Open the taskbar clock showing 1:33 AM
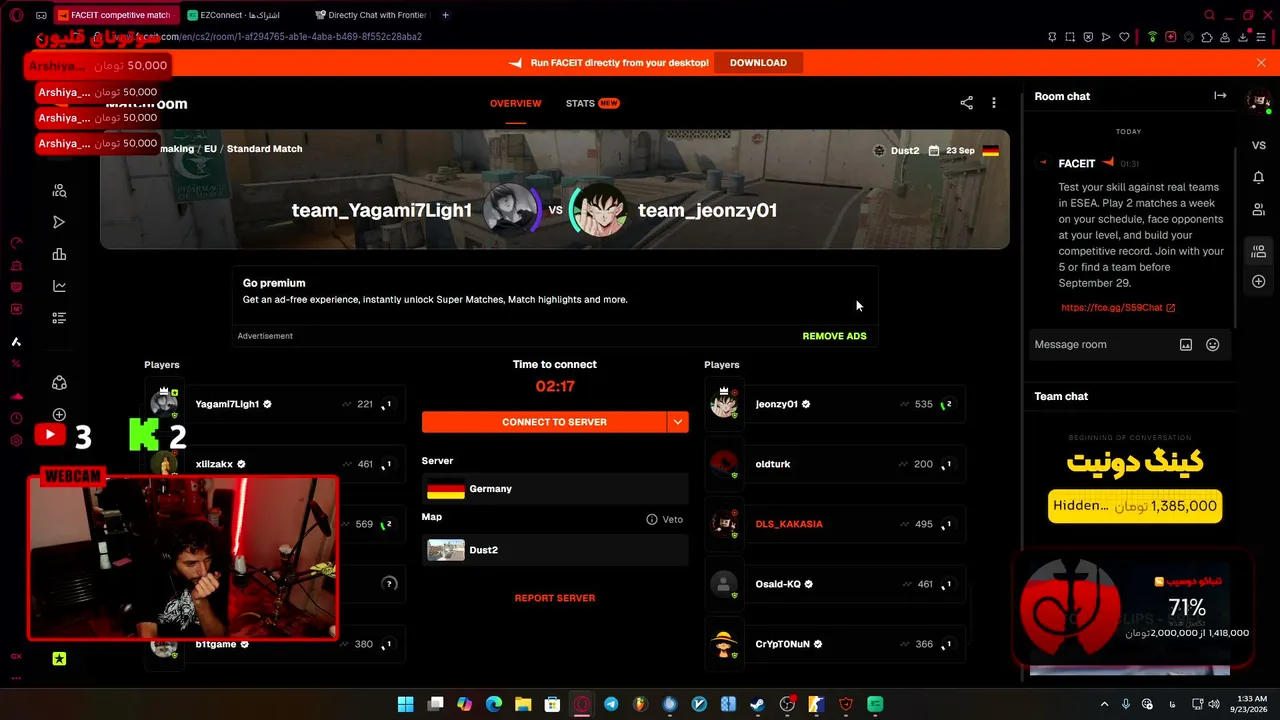1280x720 pixels. [1251, 704]
